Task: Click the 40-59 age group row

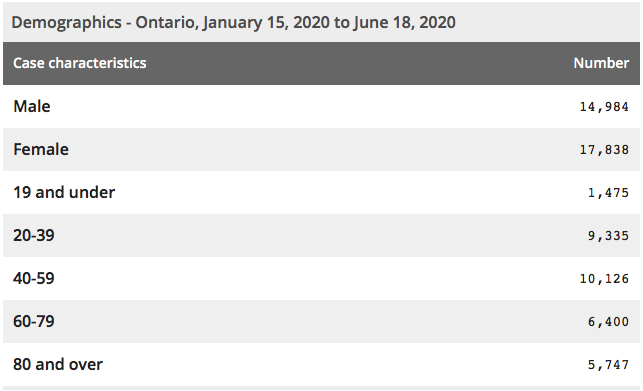Action: (x=321, y=279)
